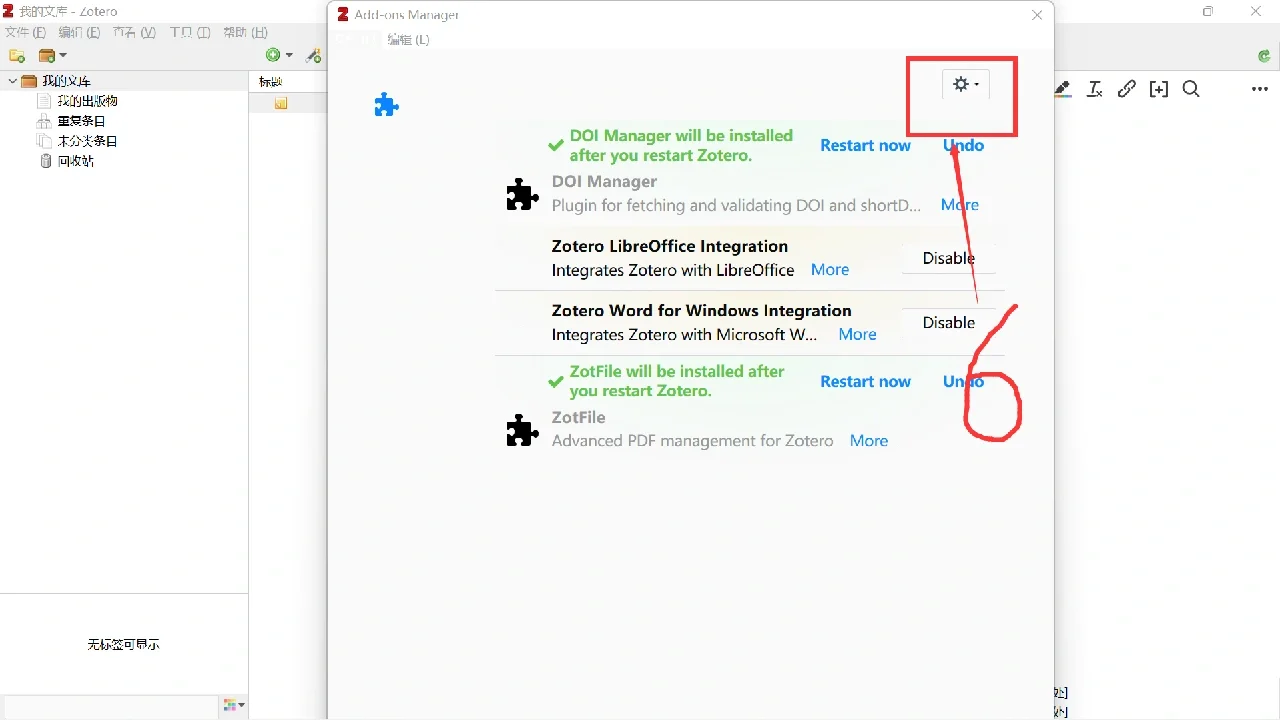Select the Extensions puzzle-piece category icon
Screen dimensions: 1280x720
[x=386, y=104]
